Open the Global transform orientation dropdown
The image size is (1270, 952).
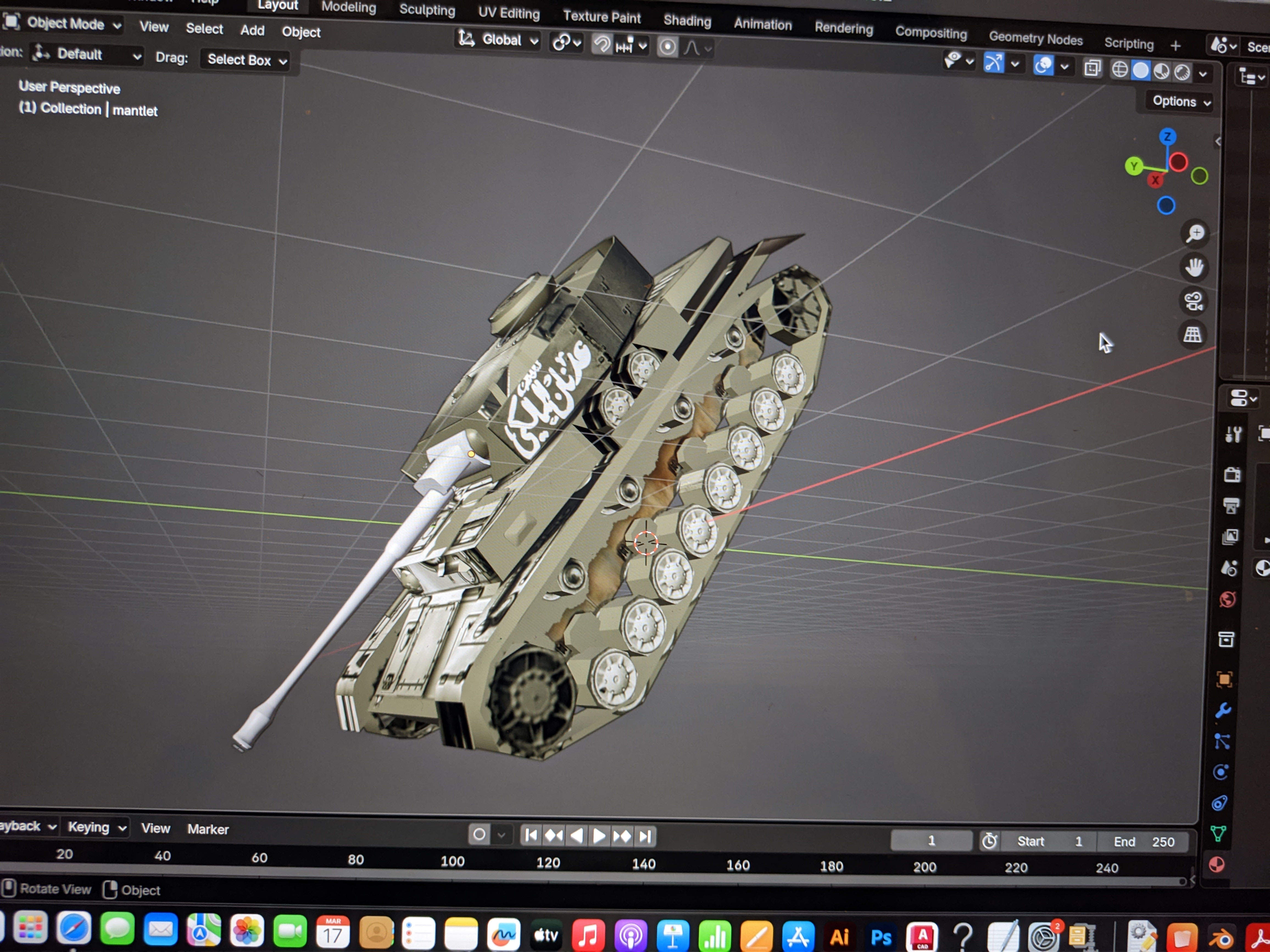(498, 40)
